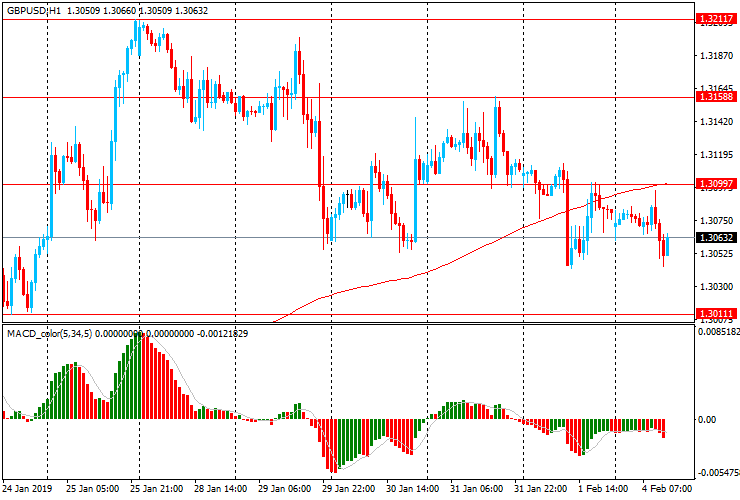
Task: Click the MACD 0.00 scale value
Action: (x=707, y=419)
